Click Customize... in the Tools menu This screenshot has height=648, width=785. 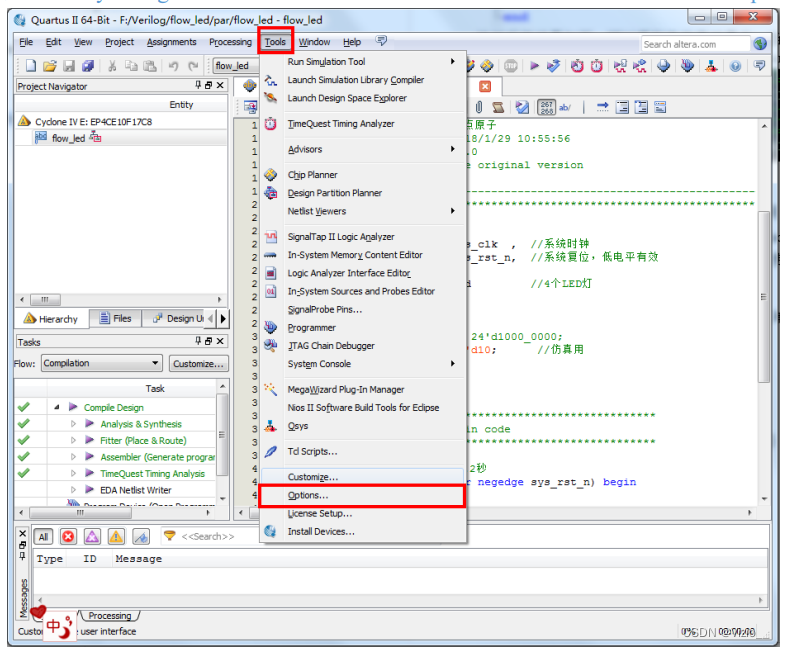pyautogui.click(x=363, y=477)
